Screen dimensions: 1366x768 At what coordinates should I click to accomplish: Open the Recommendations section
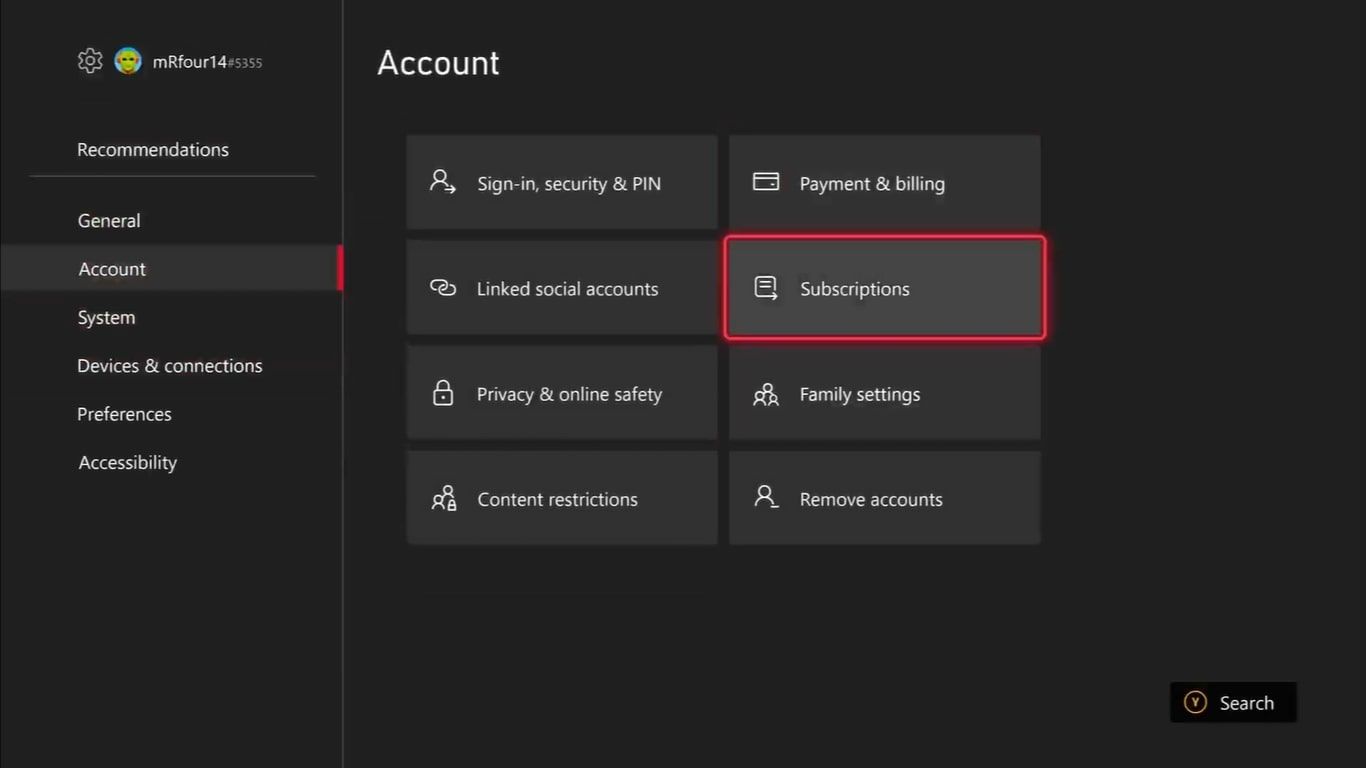pos(153,149)
